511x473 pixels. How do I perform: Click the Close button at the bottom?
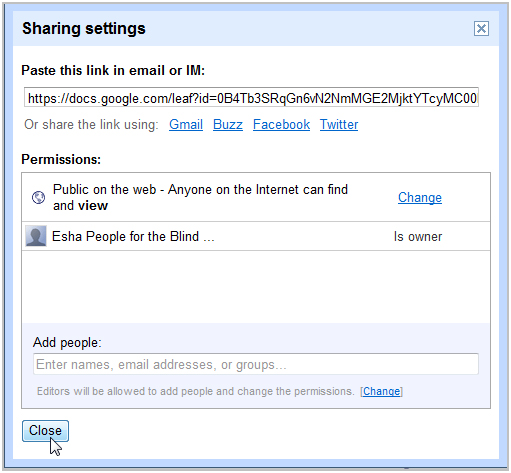click(x=45, y=431)
